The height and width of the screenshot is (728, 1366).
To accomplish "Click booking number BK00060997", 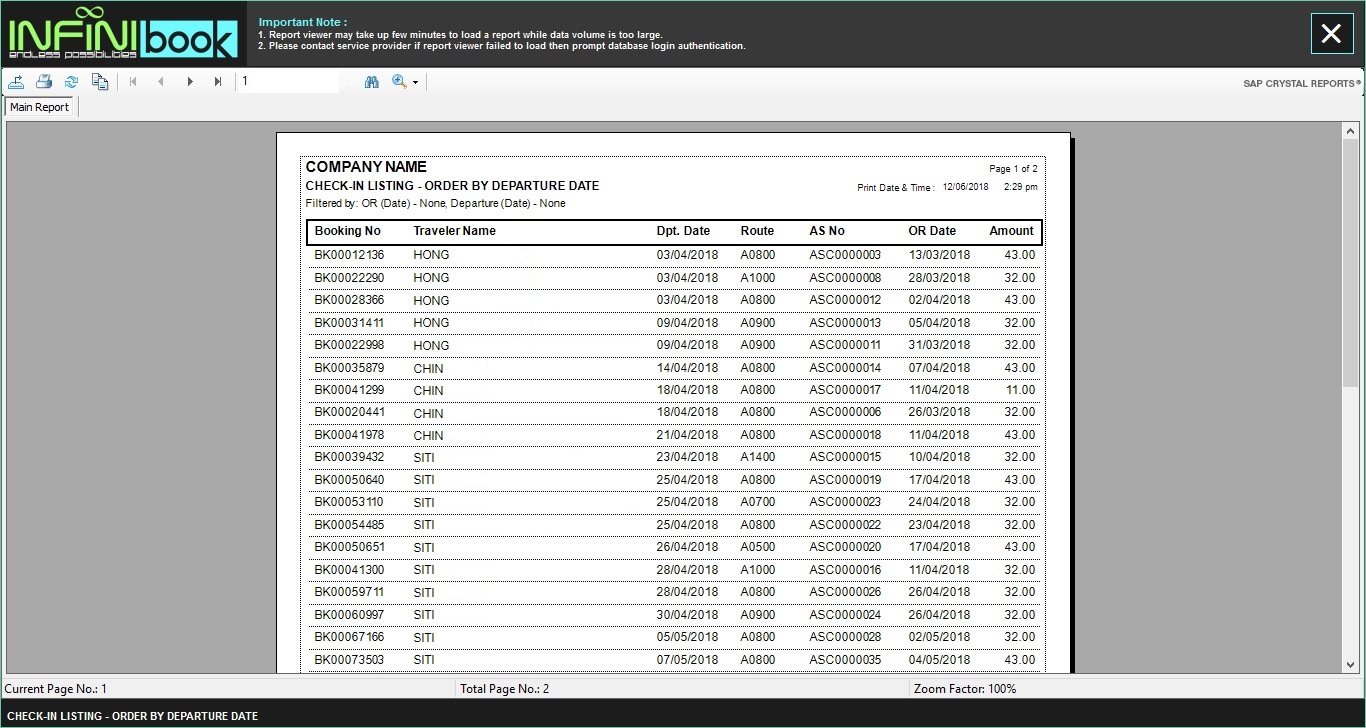I will (349, 615).
